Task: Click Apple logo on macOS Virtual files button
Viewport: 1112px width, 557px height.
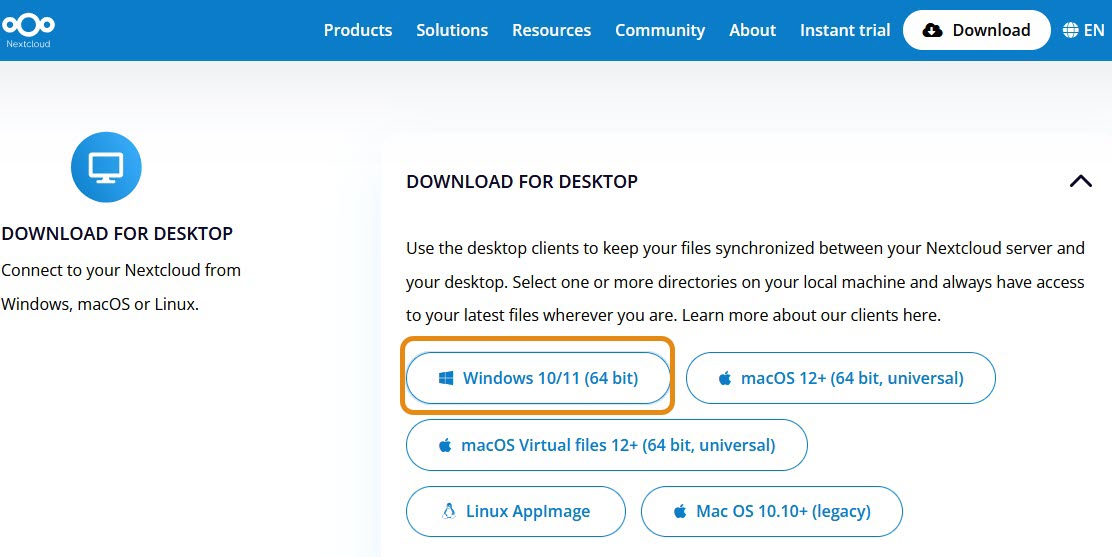Action: [x=445, y=445]
